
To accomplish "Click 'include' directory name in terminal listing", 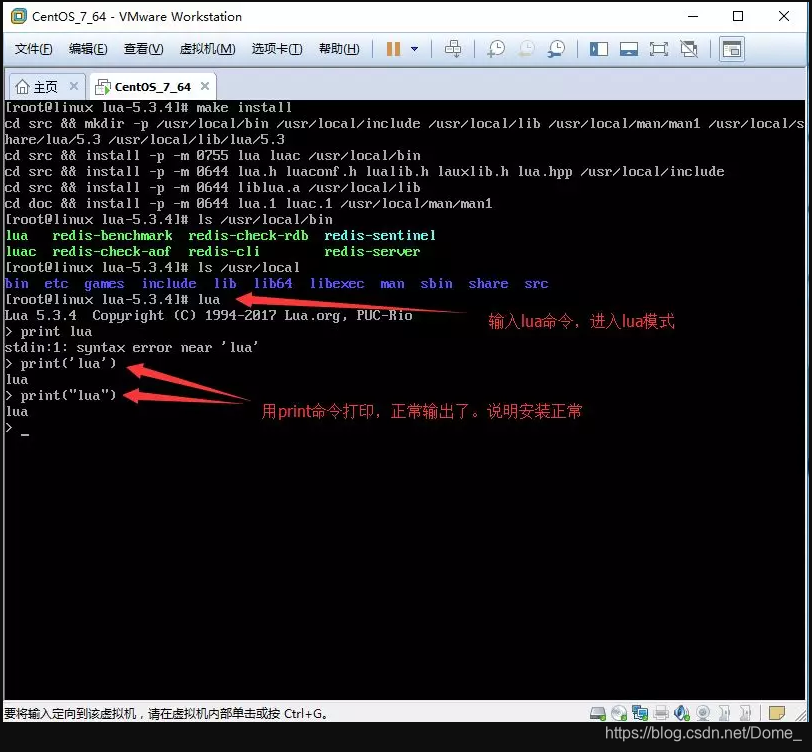I will click(x=169, y=284).
